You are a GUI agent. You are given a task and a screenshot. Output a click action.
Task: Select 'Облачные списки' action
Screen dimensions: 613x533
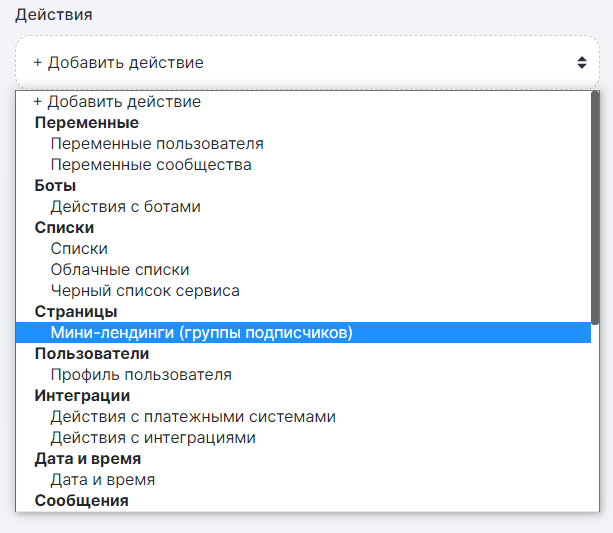click(x=120, y=270)
